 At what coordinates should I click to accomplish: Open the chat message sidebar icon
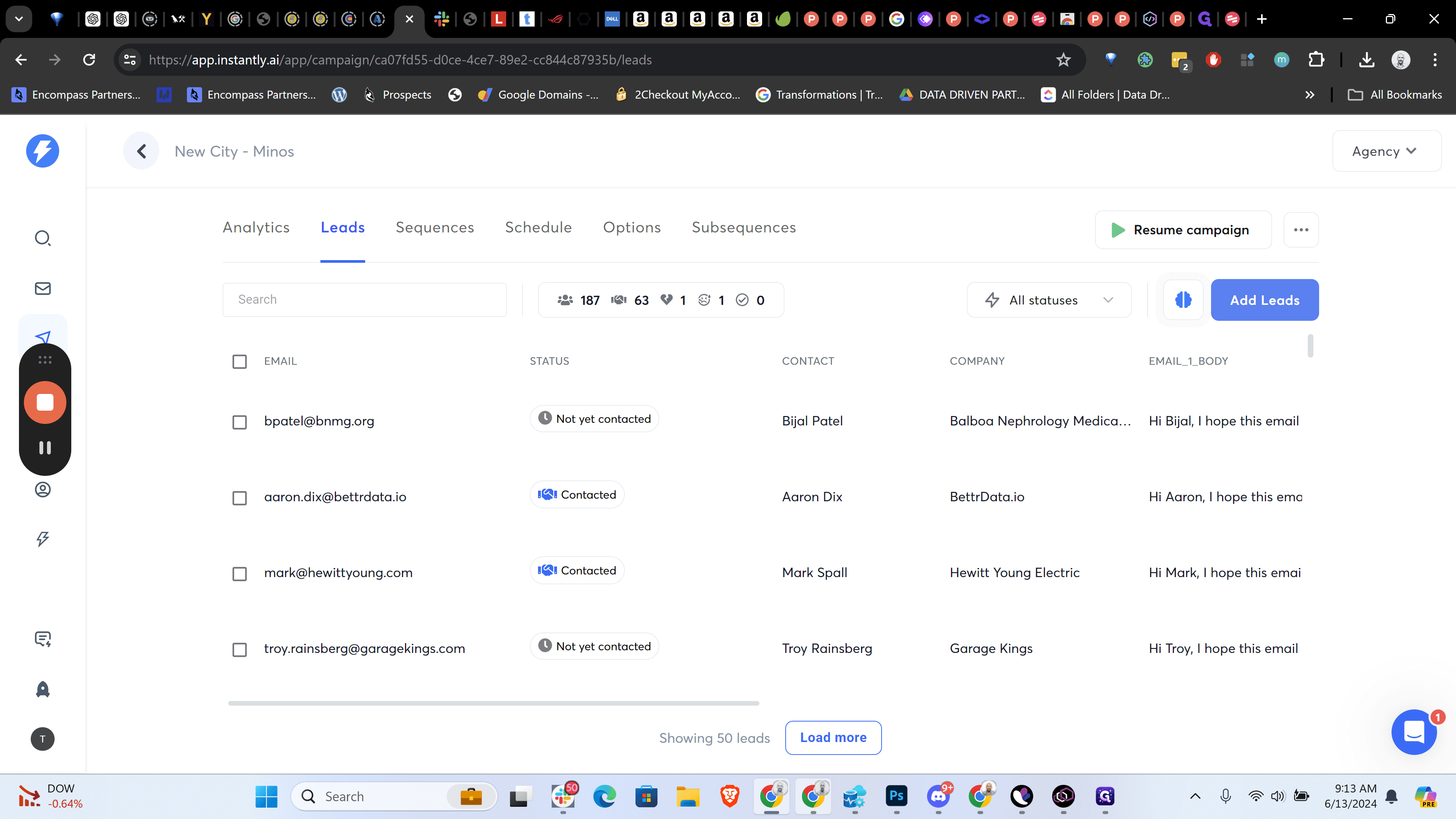click(43, 639)
